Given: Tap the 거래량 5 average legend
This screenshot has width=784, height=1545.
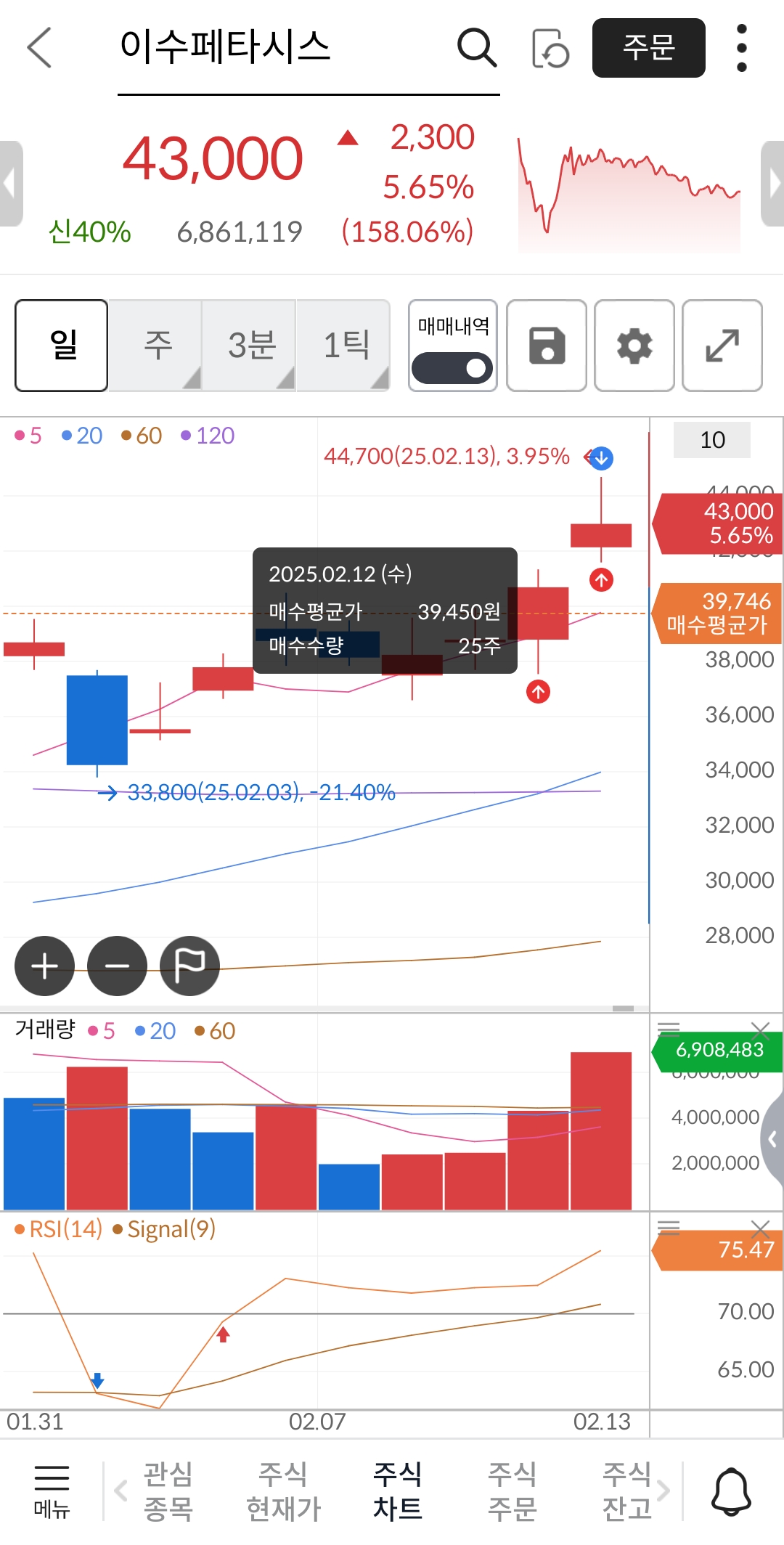Looking at the screenshot, I should tap(102, 1031).
